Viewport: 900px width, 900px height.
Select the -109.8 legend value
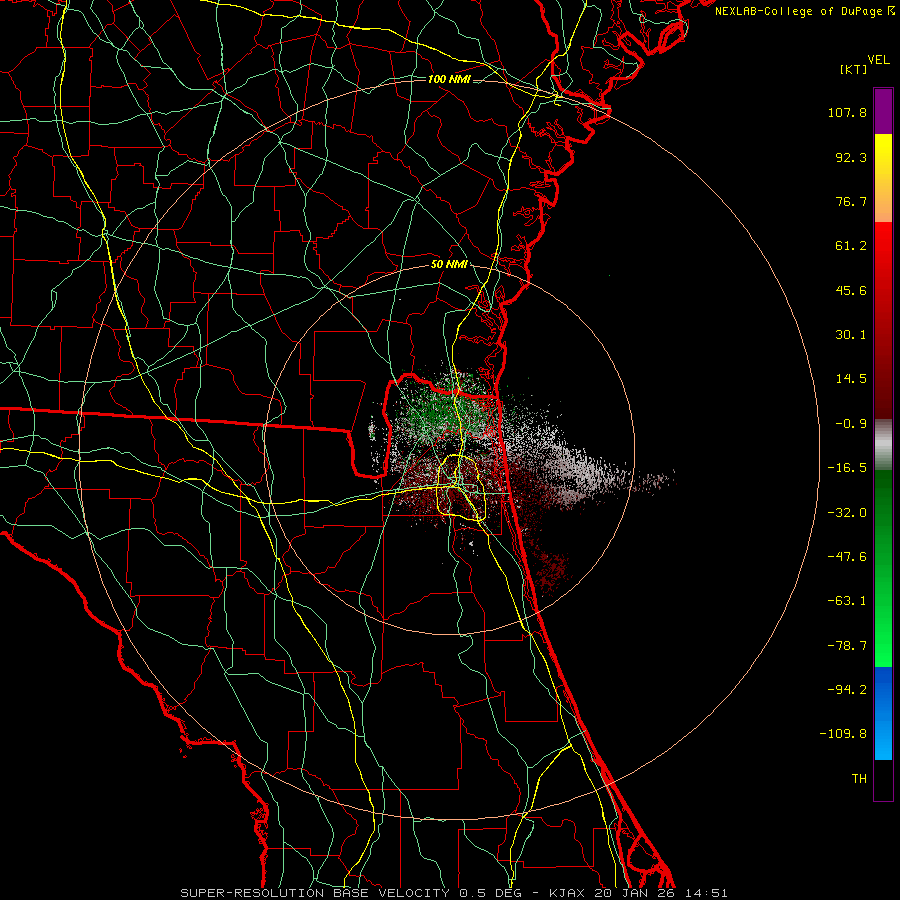tap(843, 734)
